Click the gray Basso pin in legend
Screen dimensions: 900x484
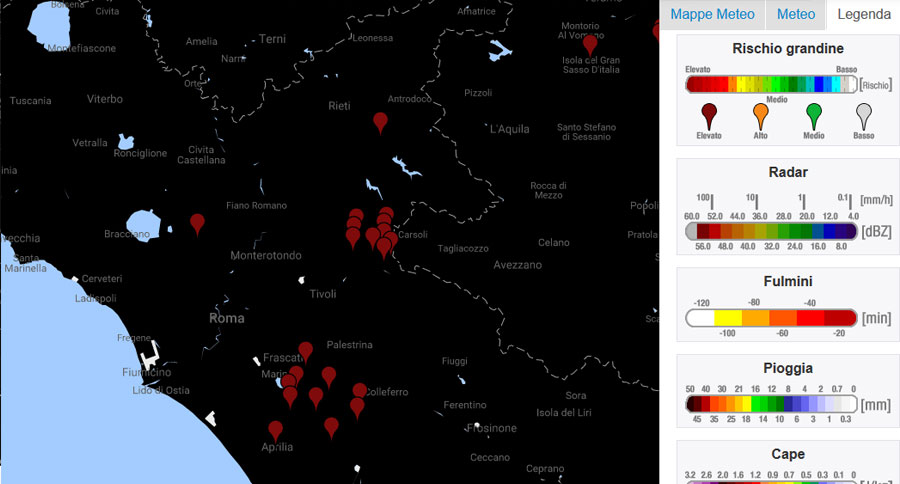(x=864, y=114)
